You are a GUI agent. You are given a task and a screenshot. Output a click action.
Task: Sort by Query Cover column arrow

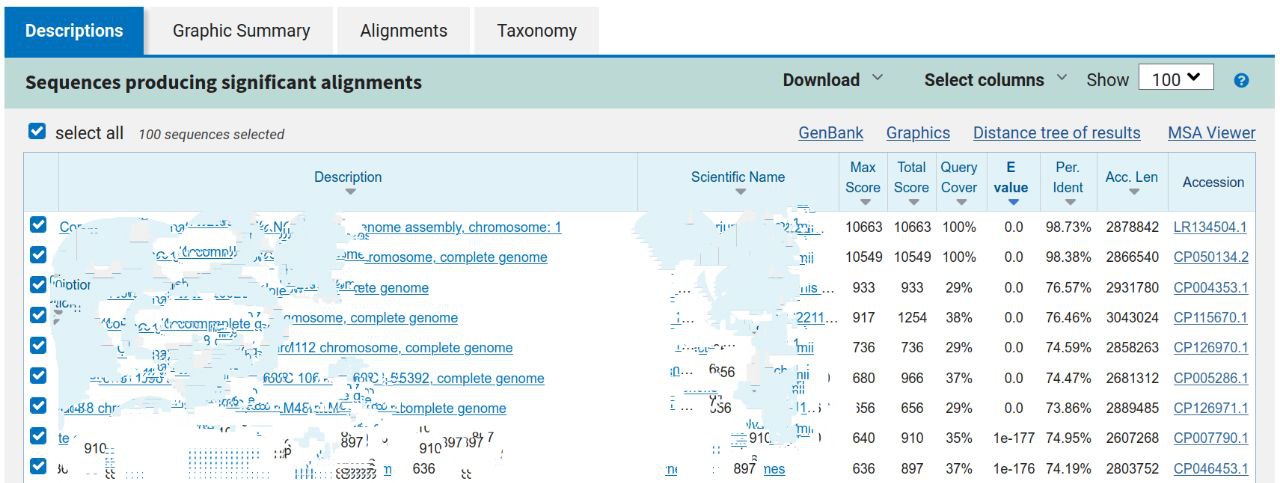[x=960, y=202]
